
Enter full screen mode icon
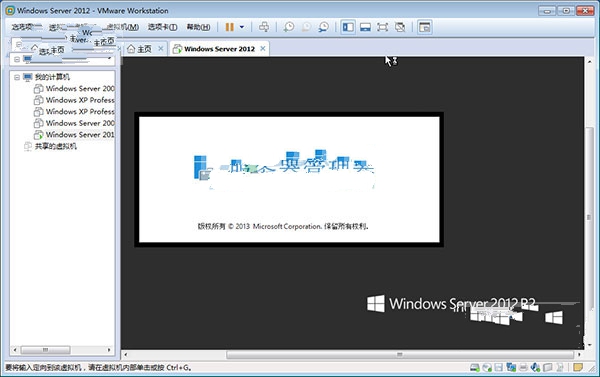[x=382, y=27]
